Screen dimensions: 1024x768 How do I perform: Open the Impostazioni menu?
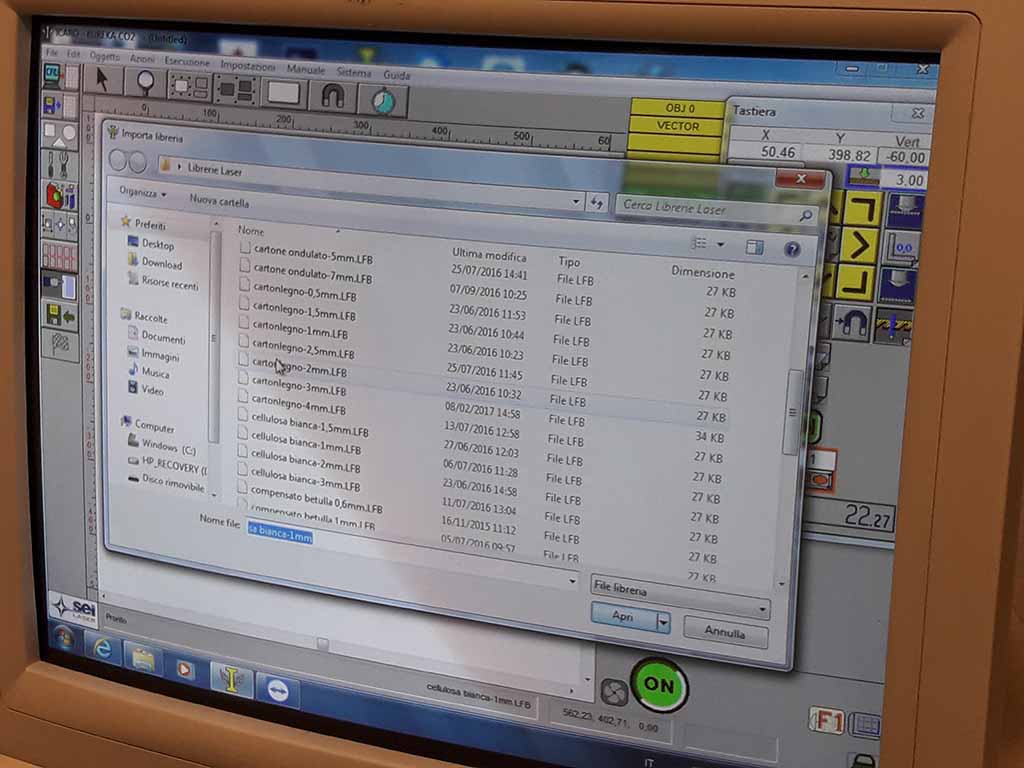tap(248, 65)
